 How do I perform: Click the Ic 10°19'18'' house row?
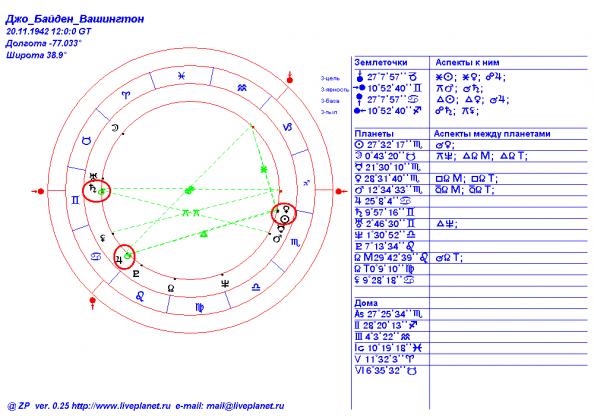pos(470,348)
